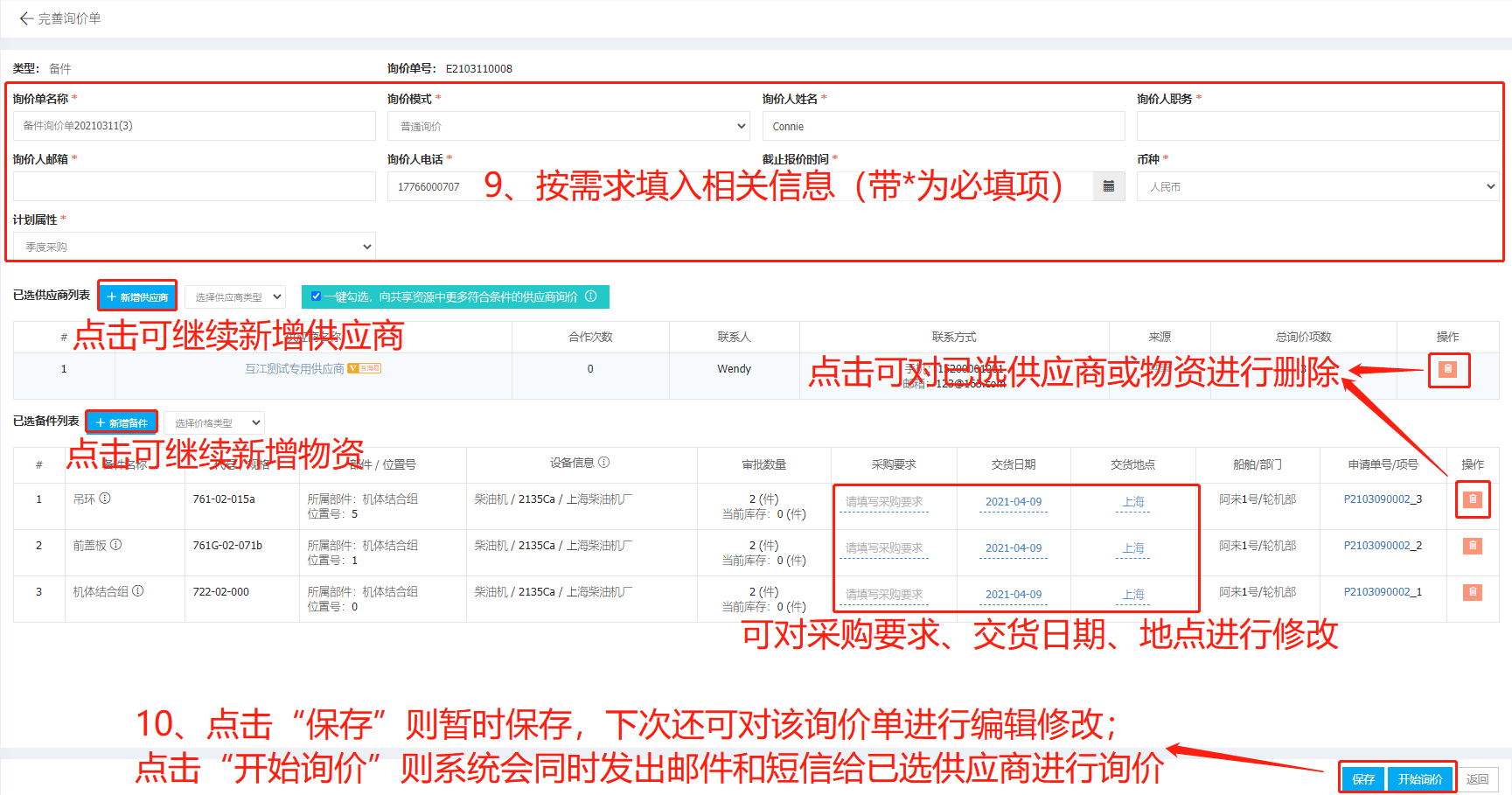Click the info icon next to 前盖板
Viewport: 1512px width, 795px height.
click(x=116, y=545)
